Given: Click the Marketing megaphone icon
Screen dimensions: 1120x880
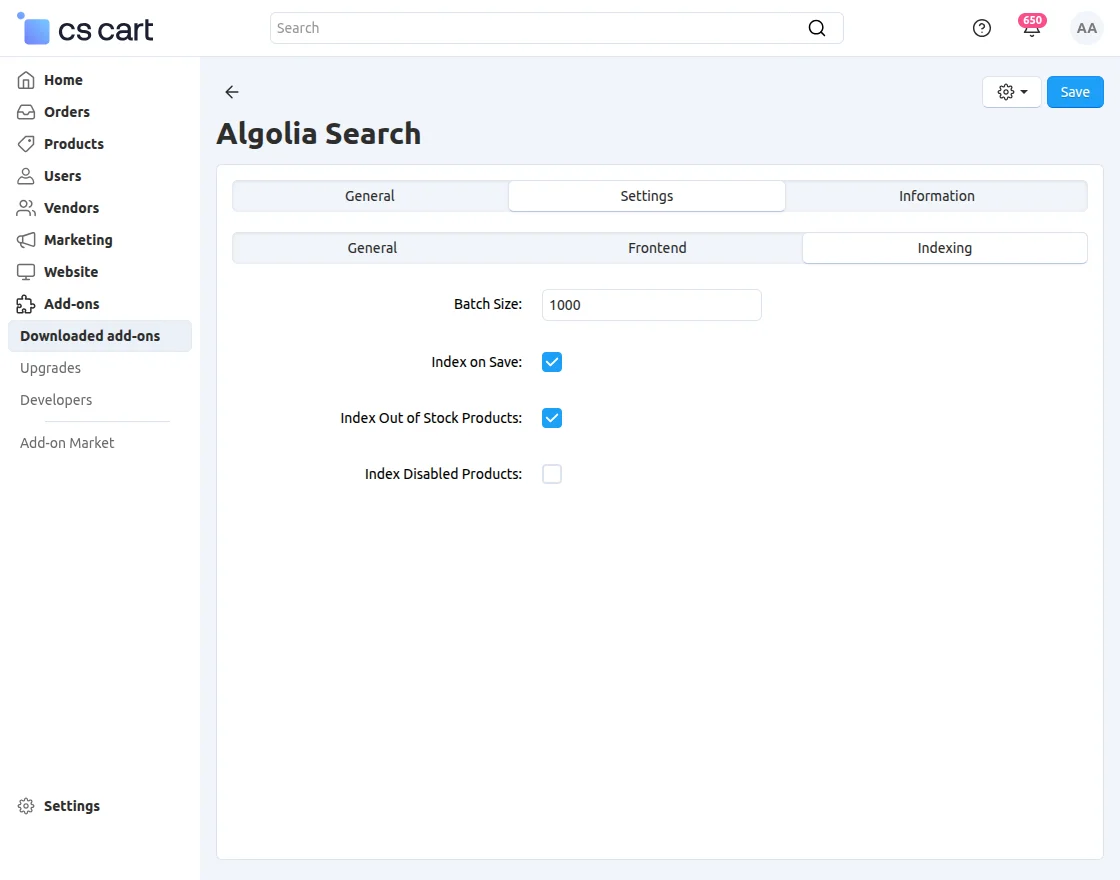Looking at the screenshot, I should (x=26, y=240).
